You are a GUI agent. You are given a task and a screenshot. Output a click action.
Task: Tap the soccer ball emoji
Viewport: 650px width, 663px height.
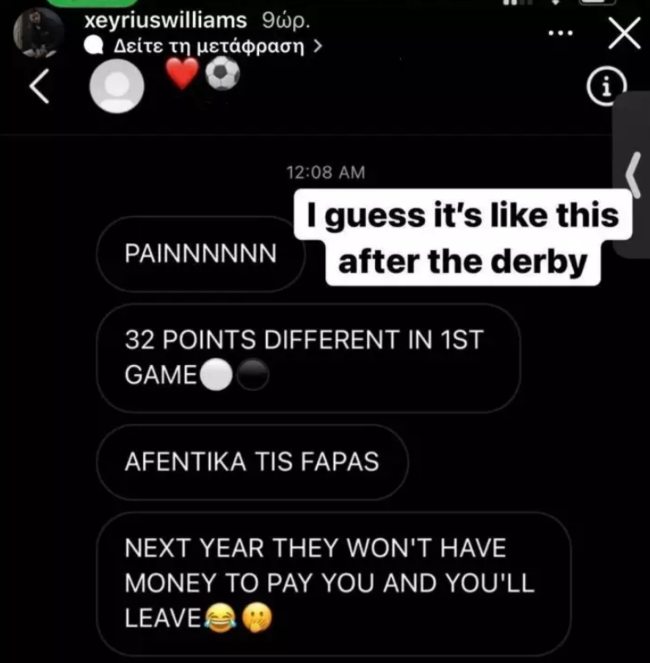[223, 73]
